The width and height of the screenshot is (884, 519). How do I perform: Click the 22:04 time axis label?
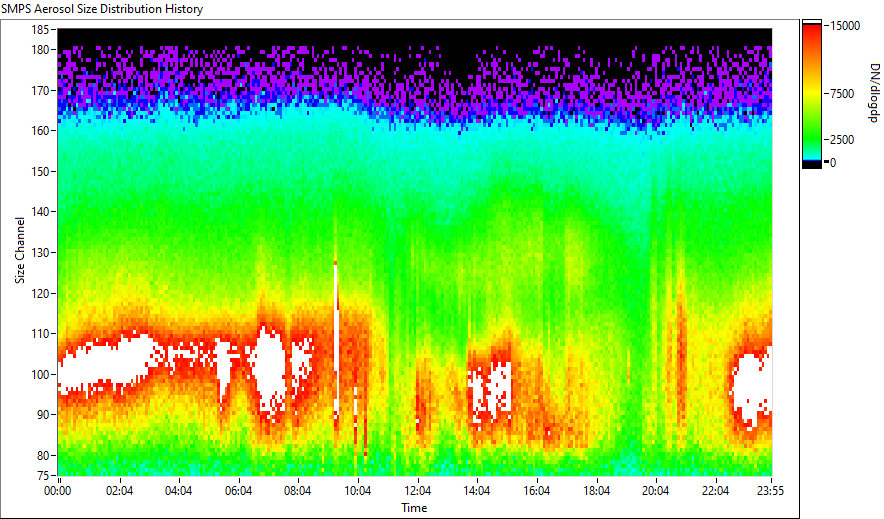[x=715, y=491]
